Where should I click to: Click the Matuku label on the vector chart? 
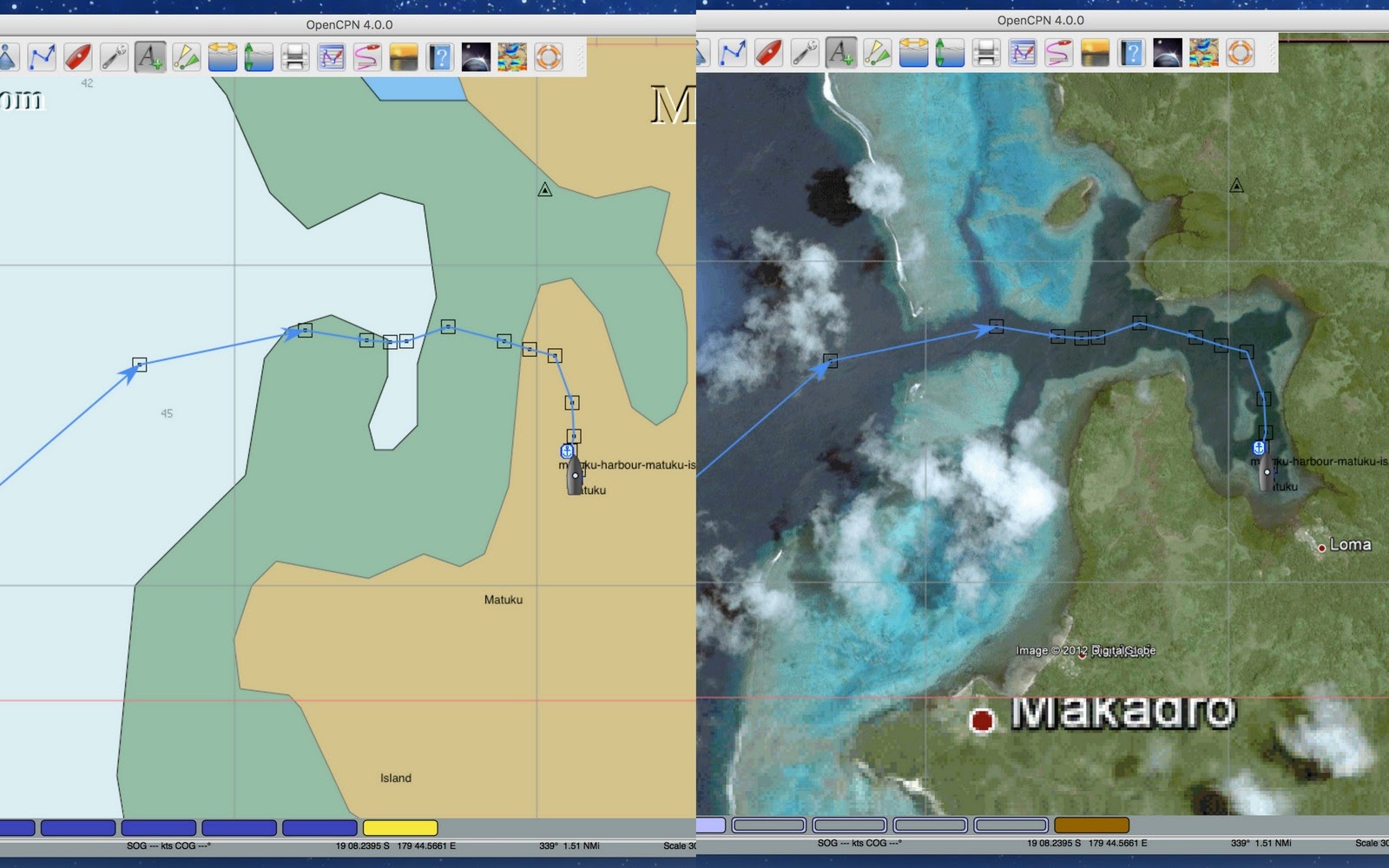click(x=504, y=600)
